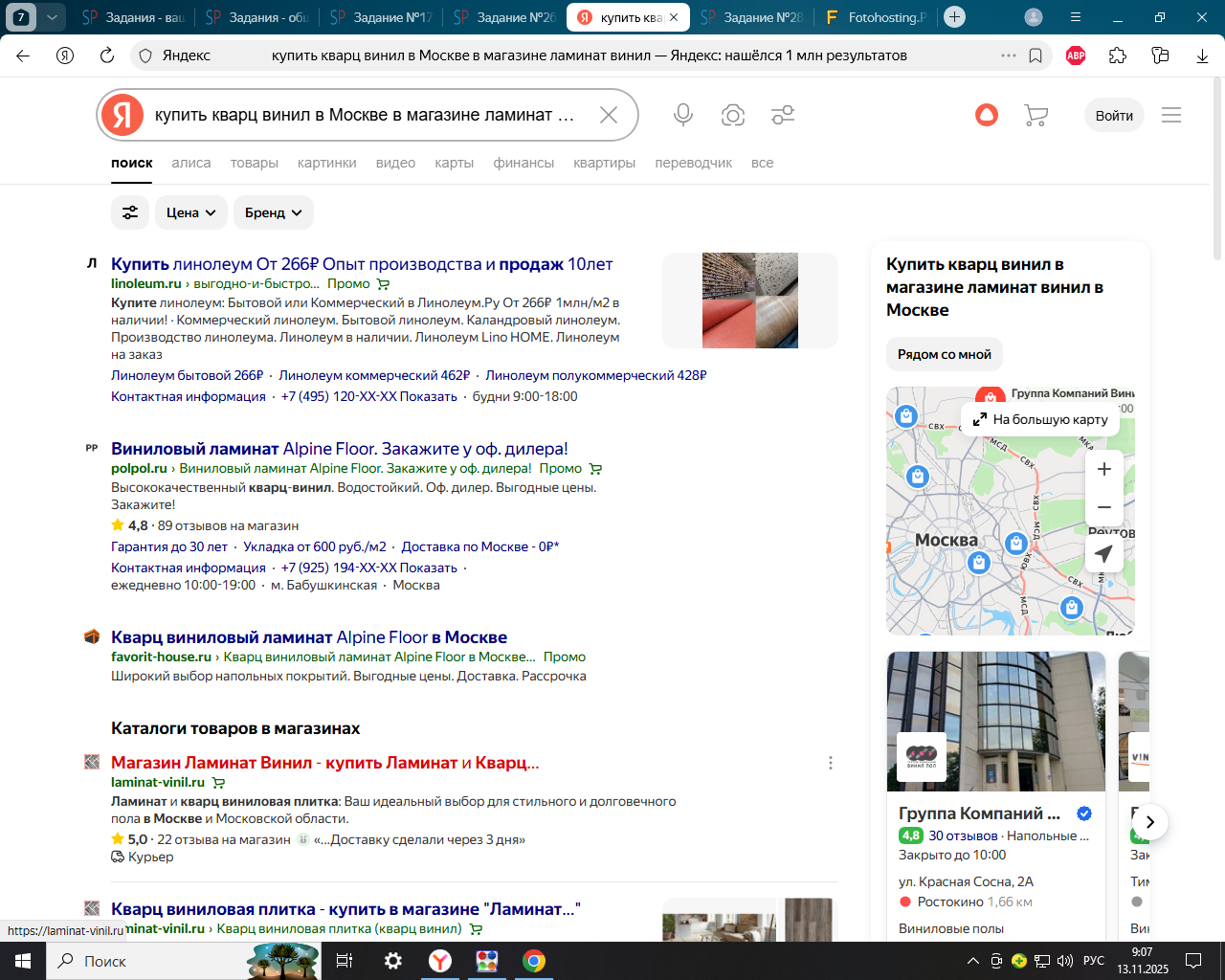Click the Yandex home icon in browser toolbar
1225x980 pixels.
pos(65,56)
